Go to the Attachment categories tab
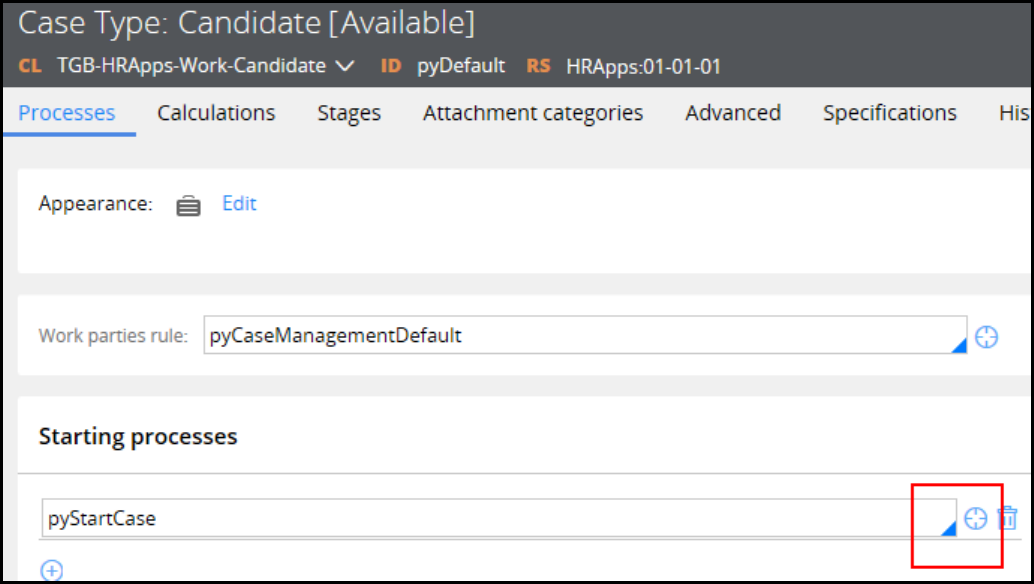The height and width of the screenshot is (584, 1034). (x=533, y=113)
